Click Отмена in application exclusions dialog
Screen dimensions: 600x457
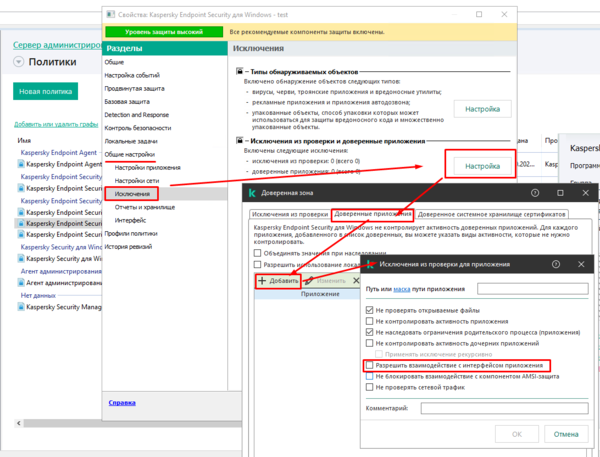point(566,434)
